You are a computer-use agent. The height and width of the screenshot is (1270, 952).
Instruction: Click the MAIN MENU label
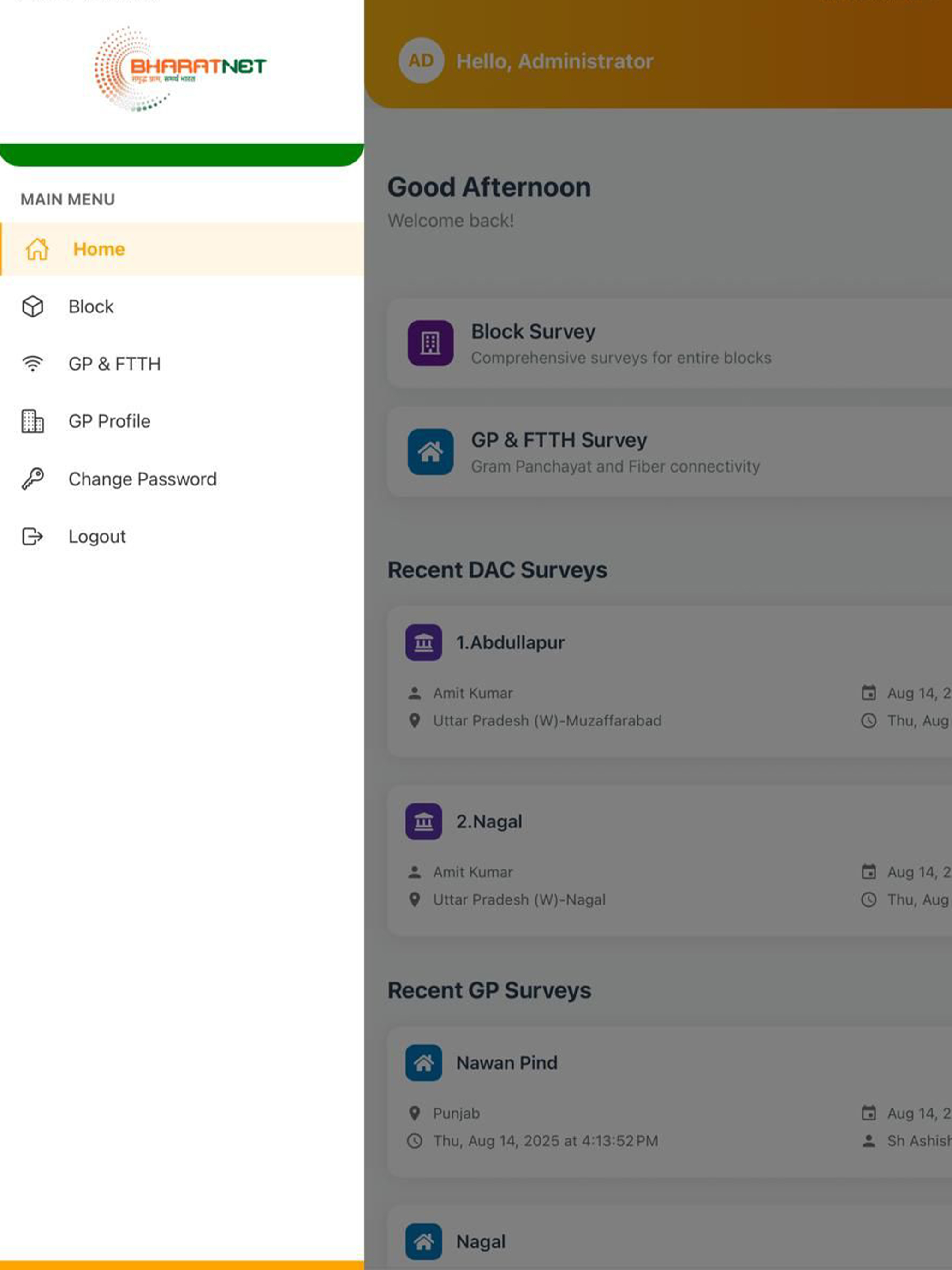pos(68,199)
